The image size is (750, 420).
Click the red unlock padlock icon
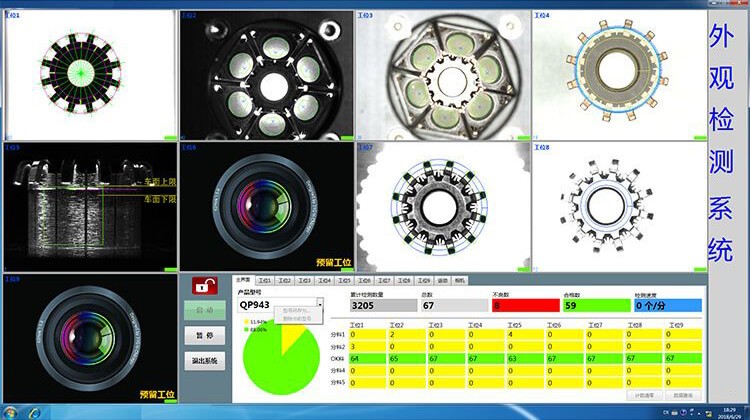(x=205, y=287)
